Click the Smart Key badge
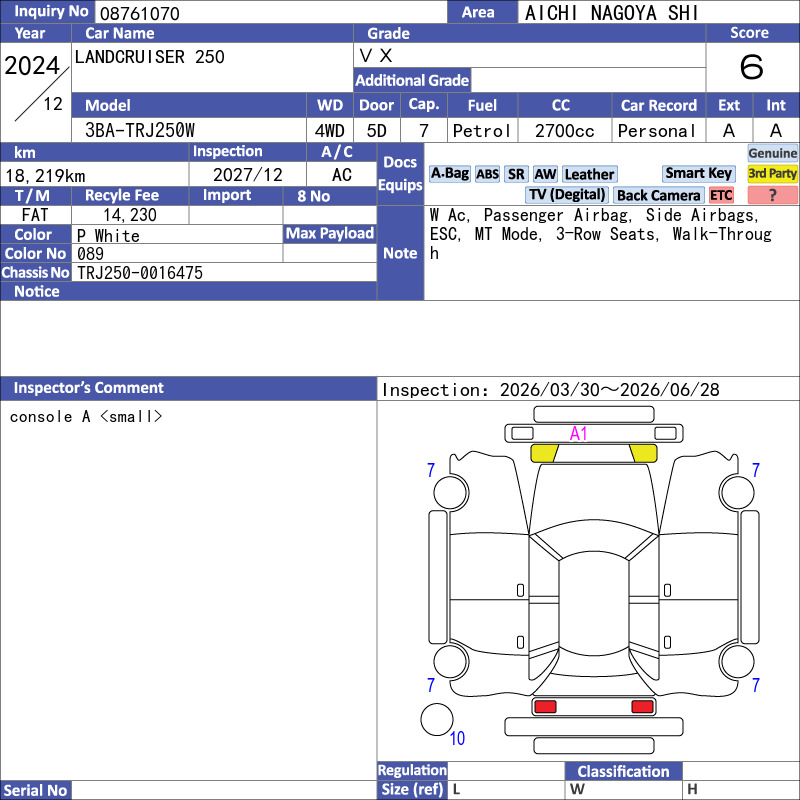 698,173
